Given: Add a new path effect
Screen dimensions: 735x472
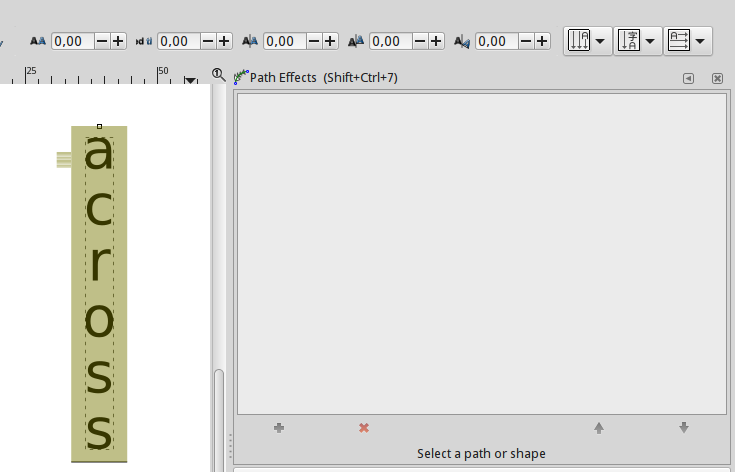Looking at the screenshot, I should click(278, 428).
